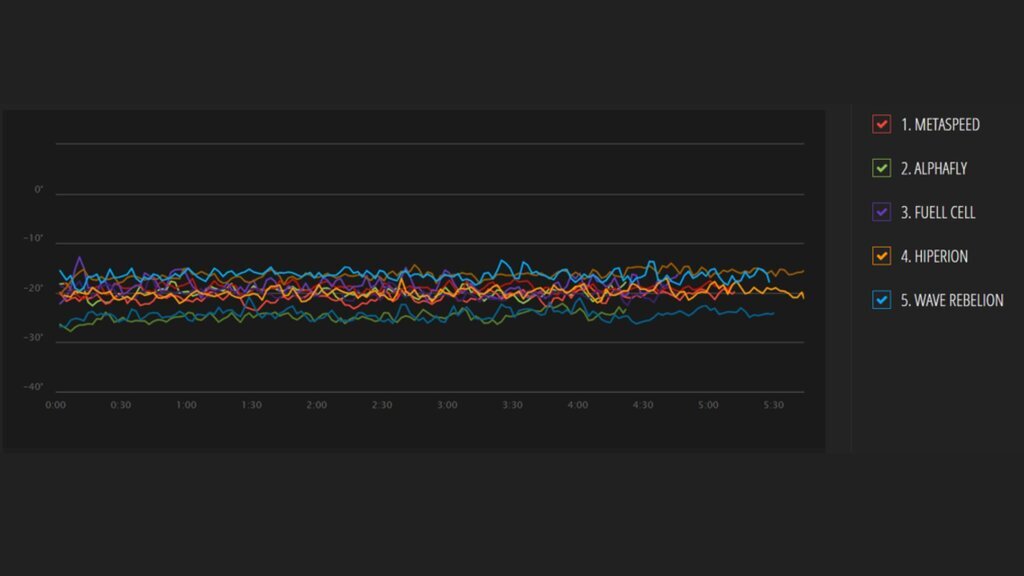Click the 2:30 time axis label
The image size is (1024, 576).
pyautogui.click(x=382, y=406)
